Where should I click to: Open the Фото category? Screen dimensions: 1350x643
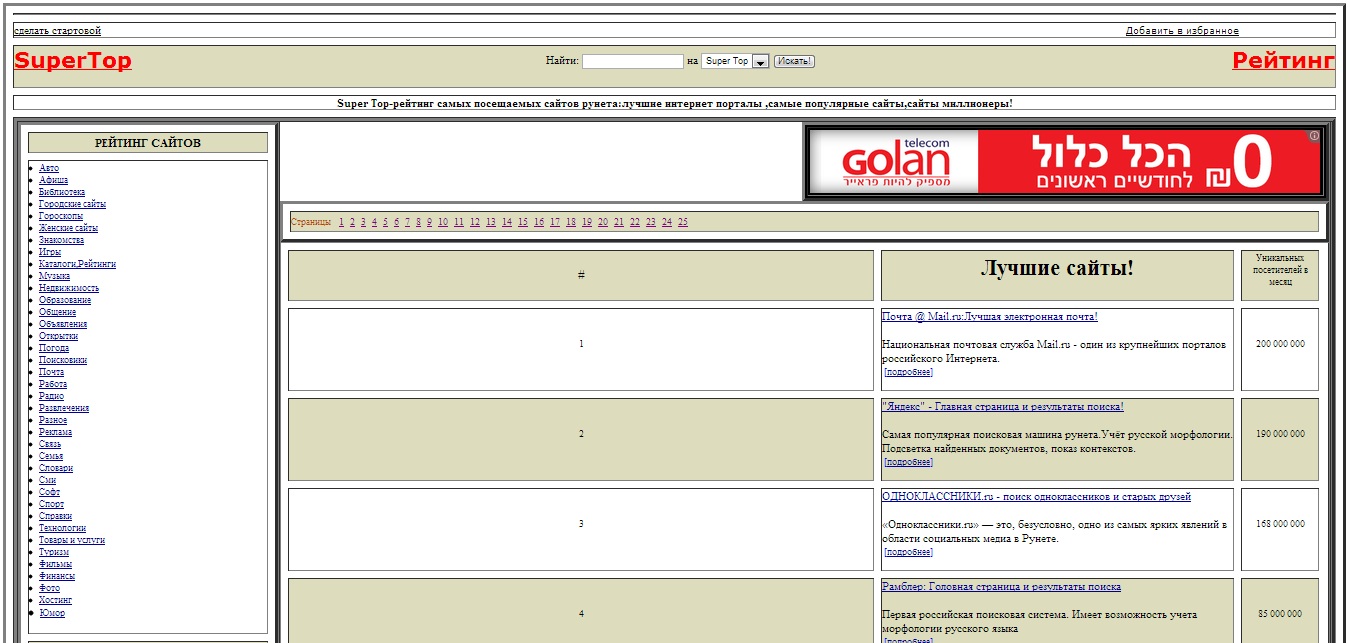[x=50, y=588]
